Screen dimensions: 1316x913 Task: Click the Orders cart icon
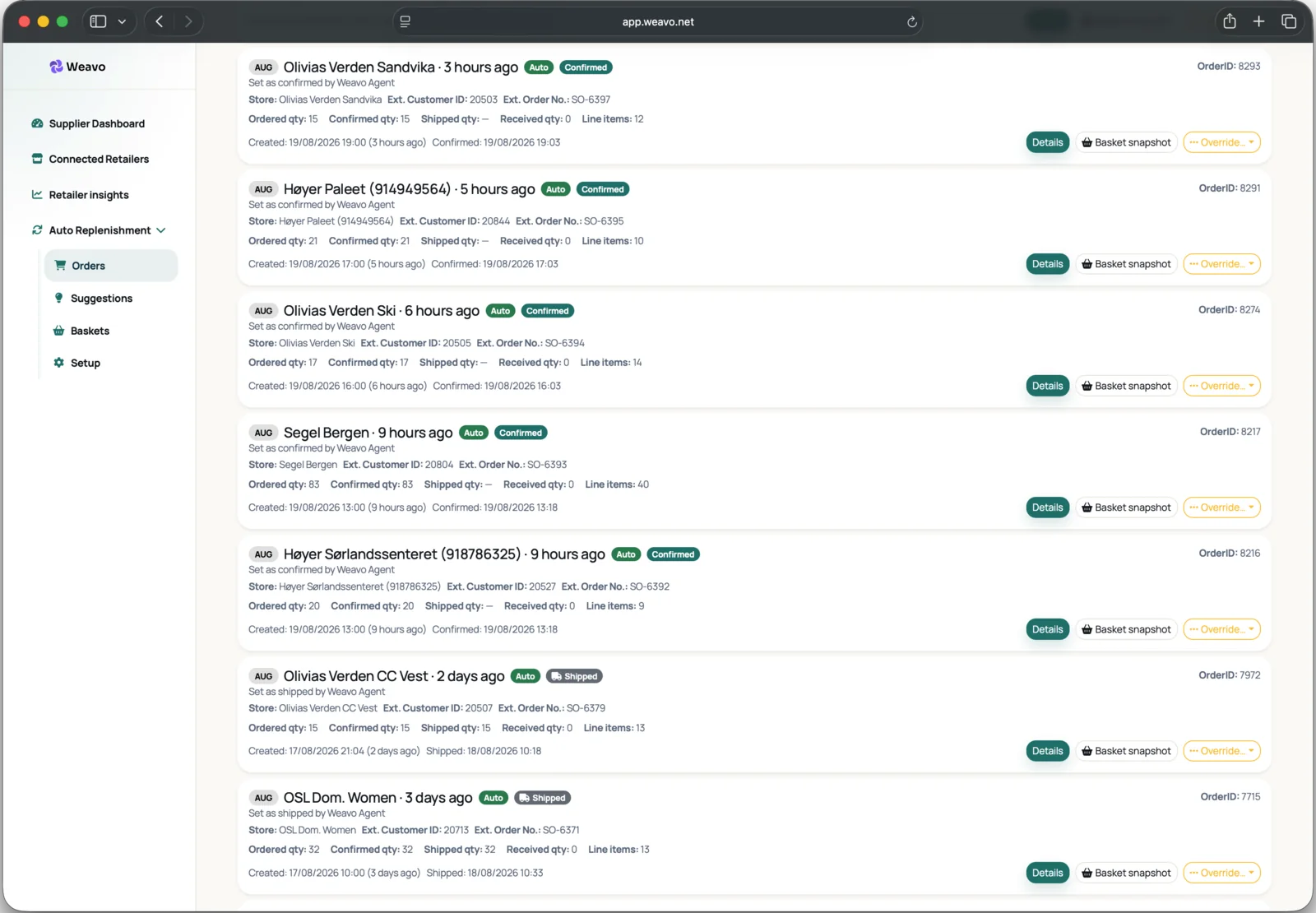tap(60, 265)
